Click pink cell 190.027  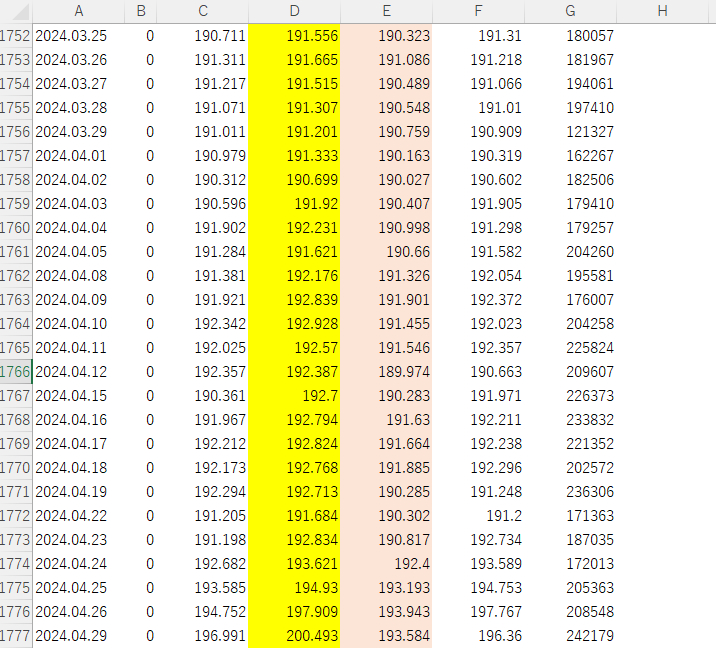386,180
